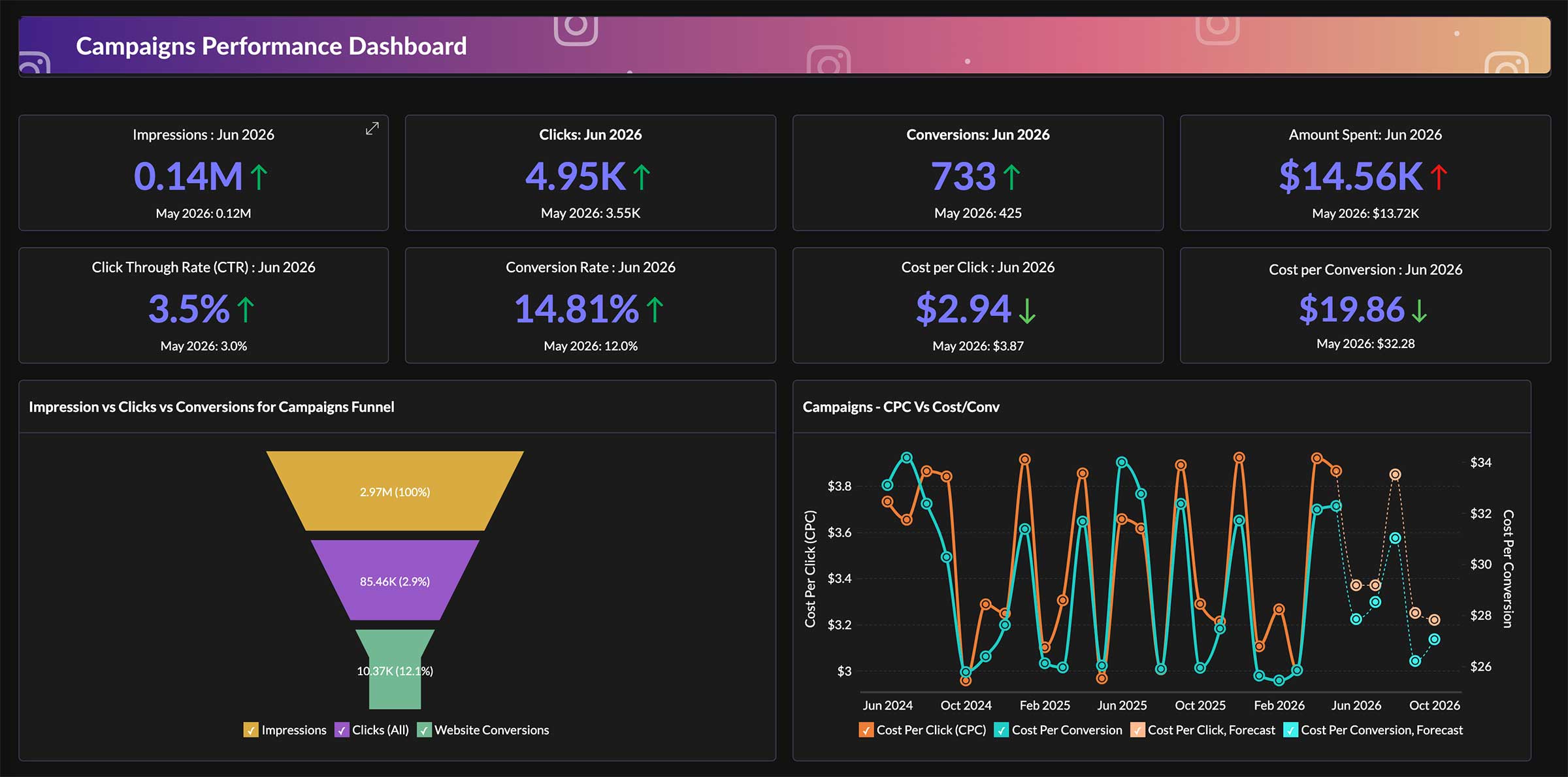Click the $26 right axis label
Image resolution: width=1568 pixels, height=777 pixels.
click(x=1480, y=667)
